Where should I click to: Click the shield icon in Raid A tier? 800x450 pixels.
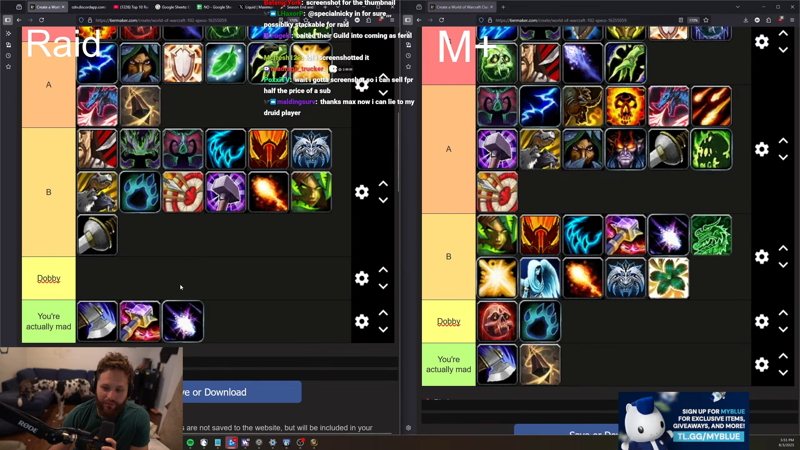pos(183,63)
